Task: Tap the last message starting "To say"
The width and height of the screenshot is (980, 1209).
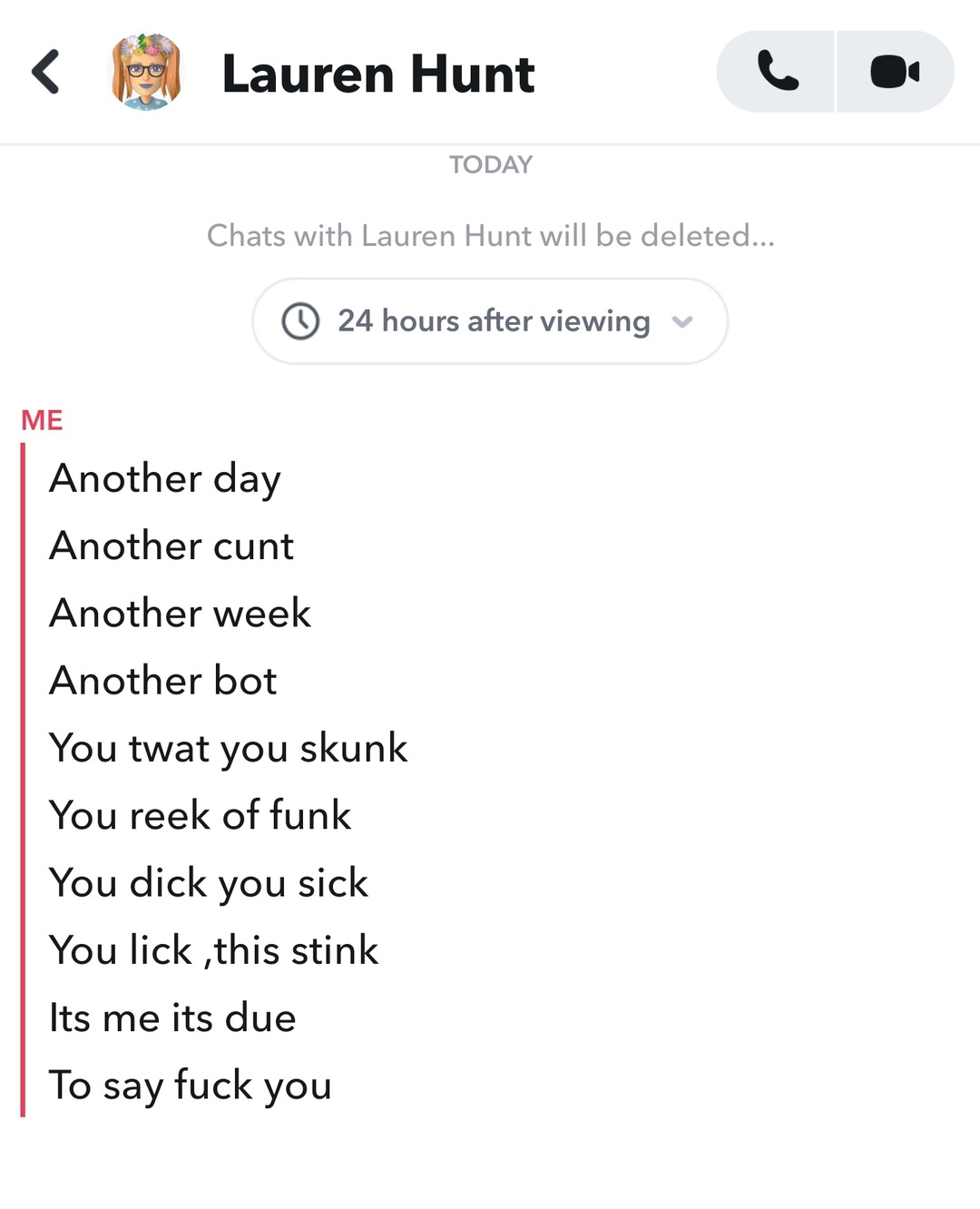Action: tap(191, 1085)
